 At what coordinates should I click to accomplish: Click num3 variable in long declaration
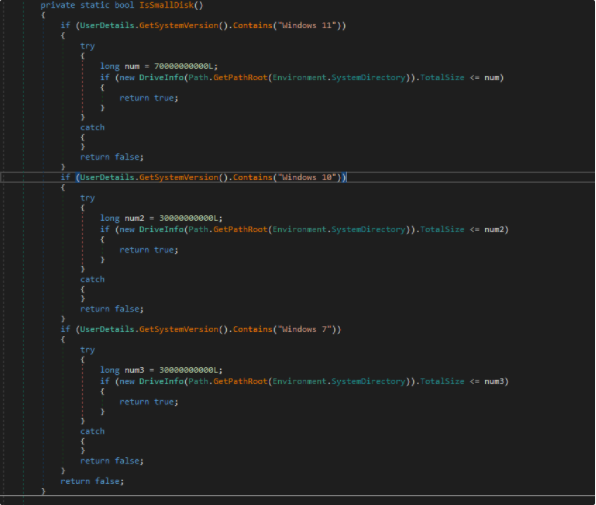[x=134, y=370]
